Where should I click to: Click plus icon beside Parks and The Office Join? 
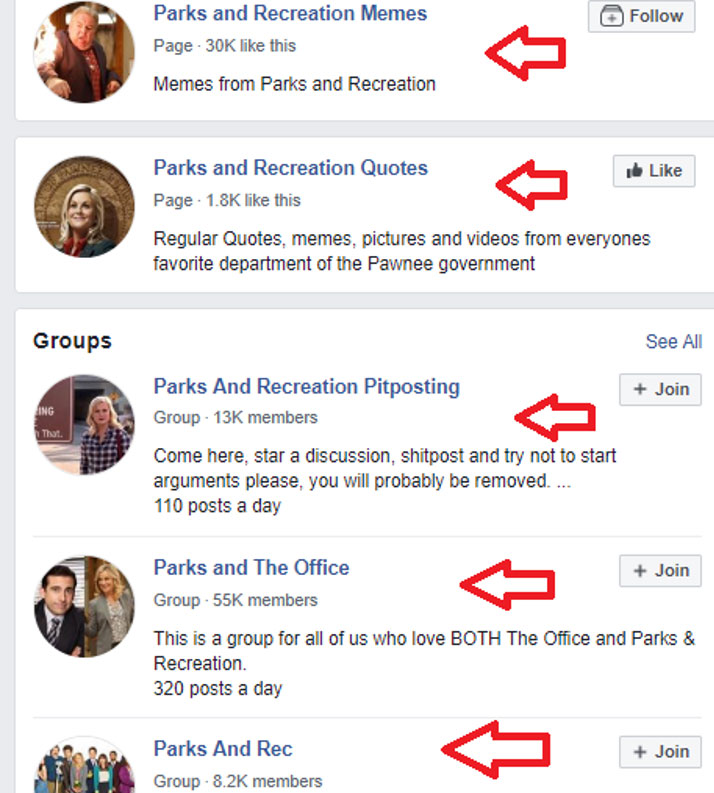coord(640,570)
